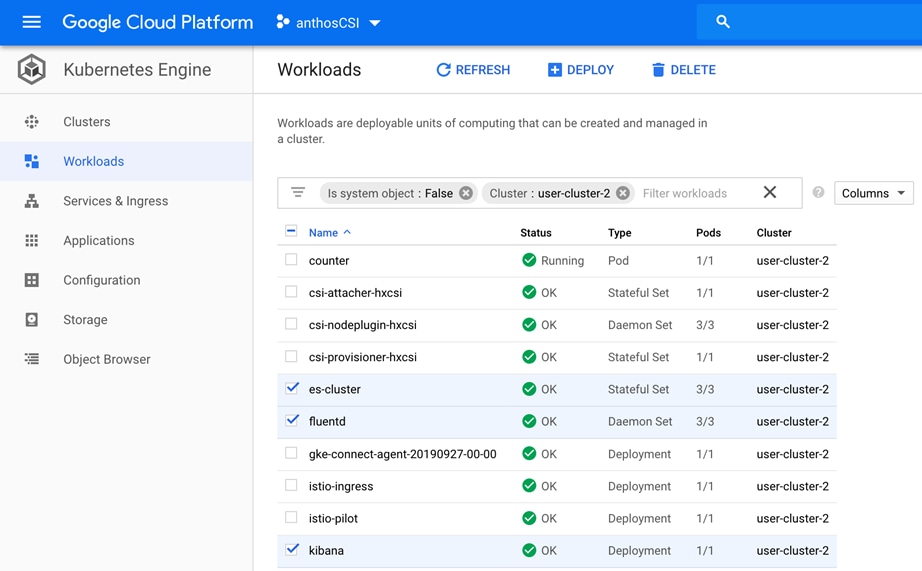Screen dimensions: 922x571
Task: Click the REFRESH button
Action: pos(473,70)
